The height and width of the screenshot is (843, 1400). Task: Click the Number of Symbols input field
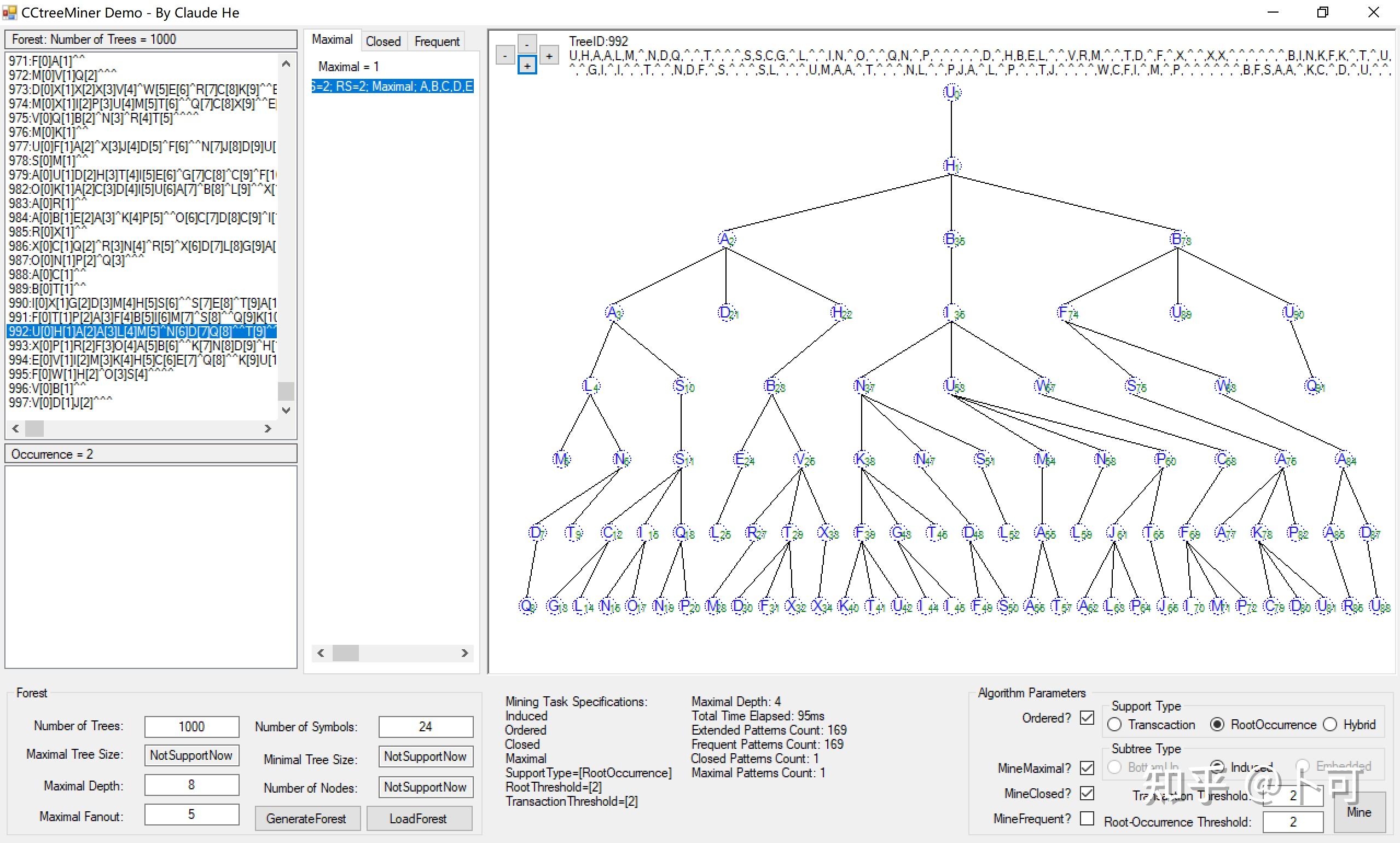click(425, 726)
